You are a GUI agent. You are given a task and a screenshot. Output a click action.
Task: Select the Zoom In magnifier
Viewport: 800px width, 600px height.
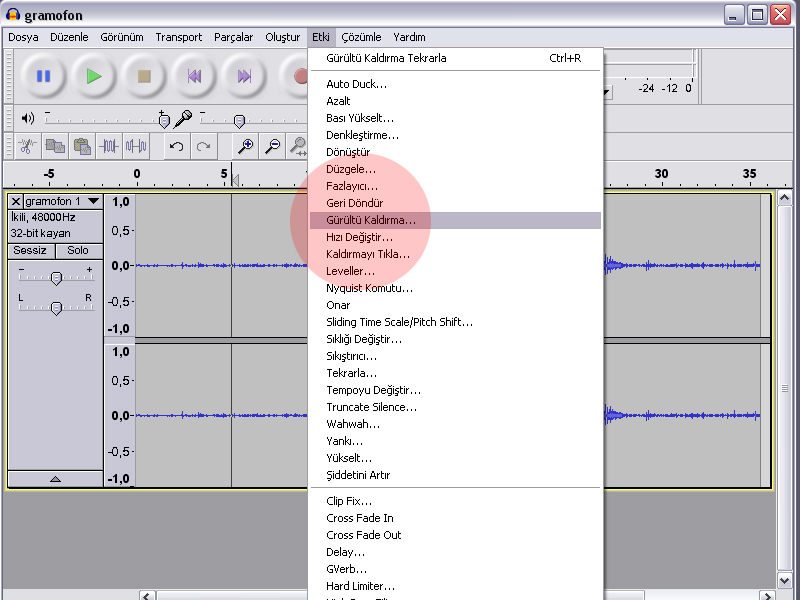[x=245, y=146]
